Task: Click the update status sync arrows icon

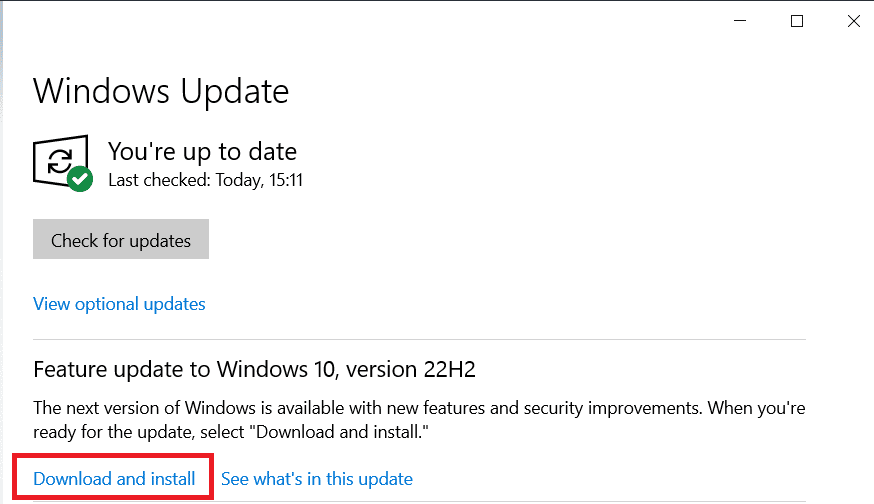Action: [x=60, y=160]
